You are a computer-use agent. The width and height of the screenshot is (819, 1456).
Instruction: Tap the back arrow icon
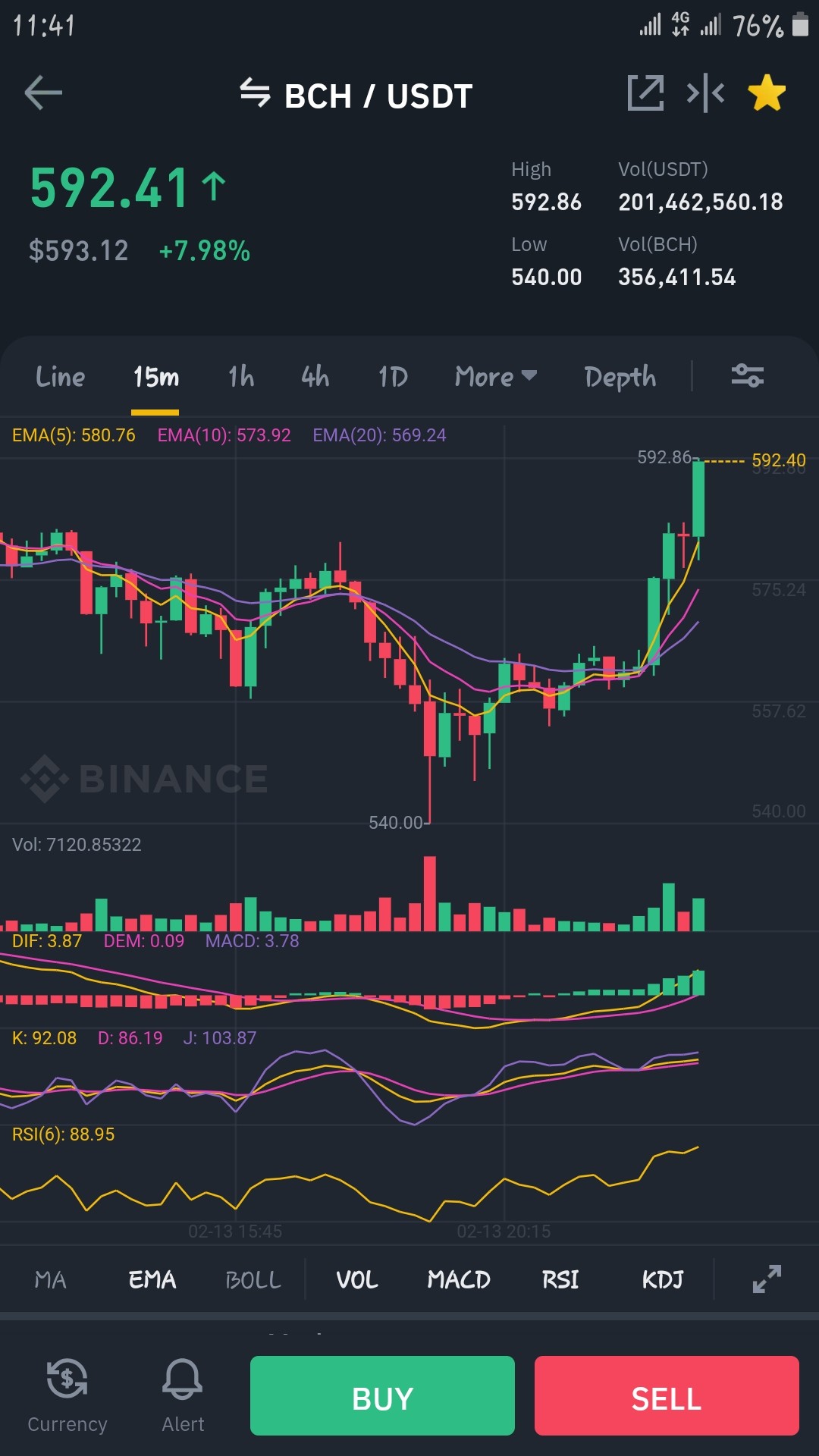(43, 93)
